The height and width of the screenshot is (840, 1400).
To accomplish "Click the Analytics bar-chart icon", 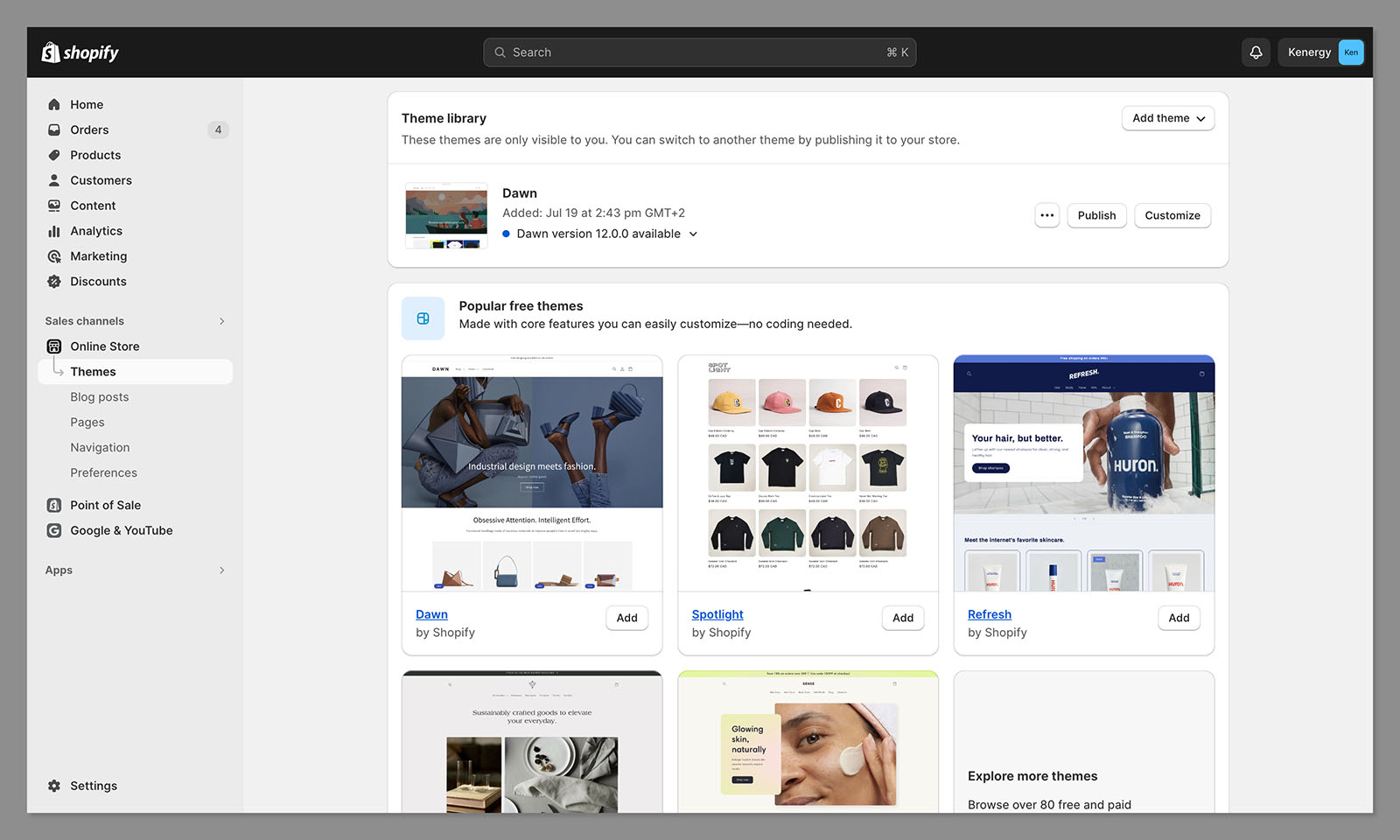I will click(x=54, y=231).
